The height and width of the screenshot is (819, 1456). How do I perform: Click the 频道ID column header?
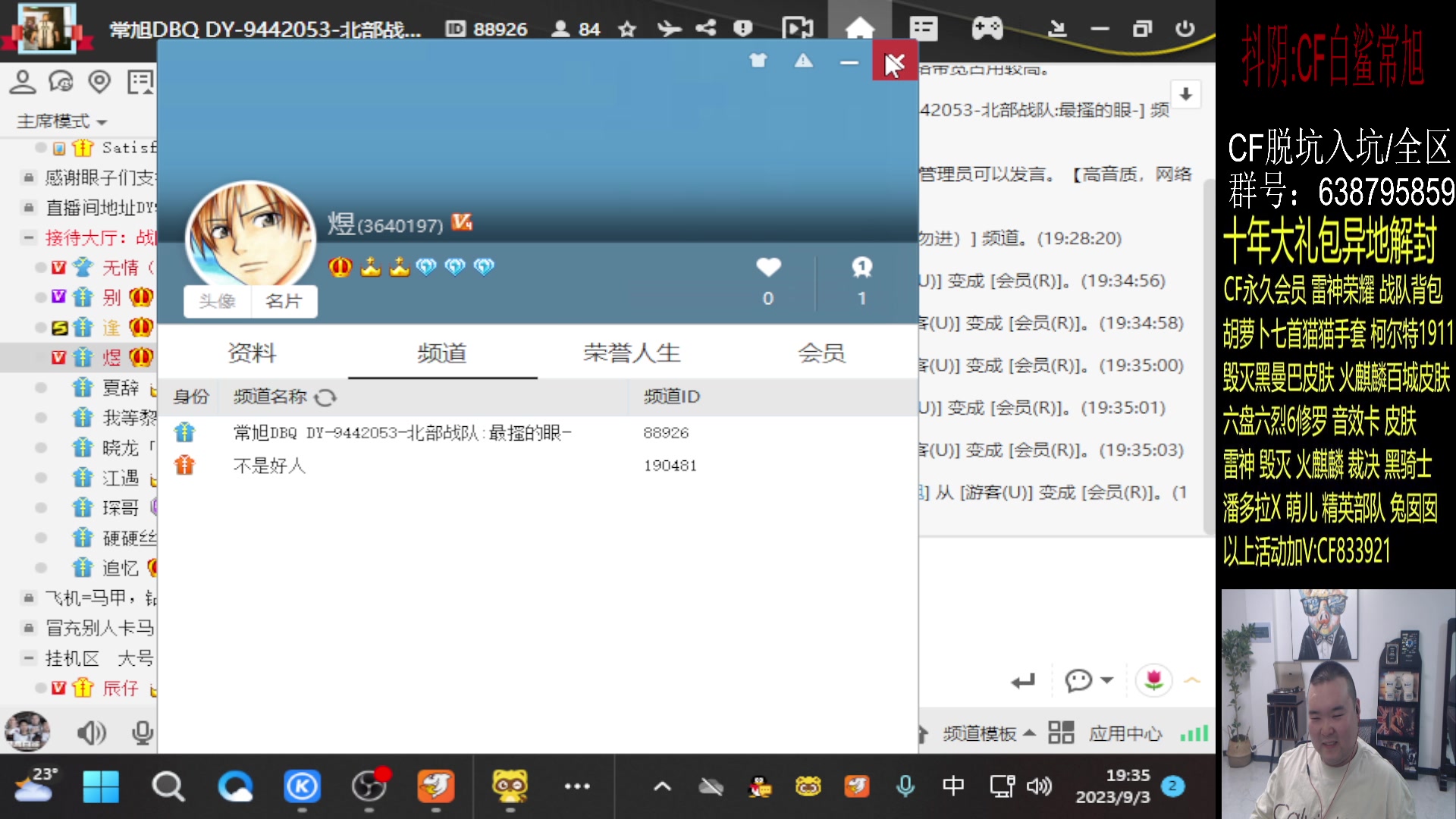pyautogui.click(x=672, y=397)
